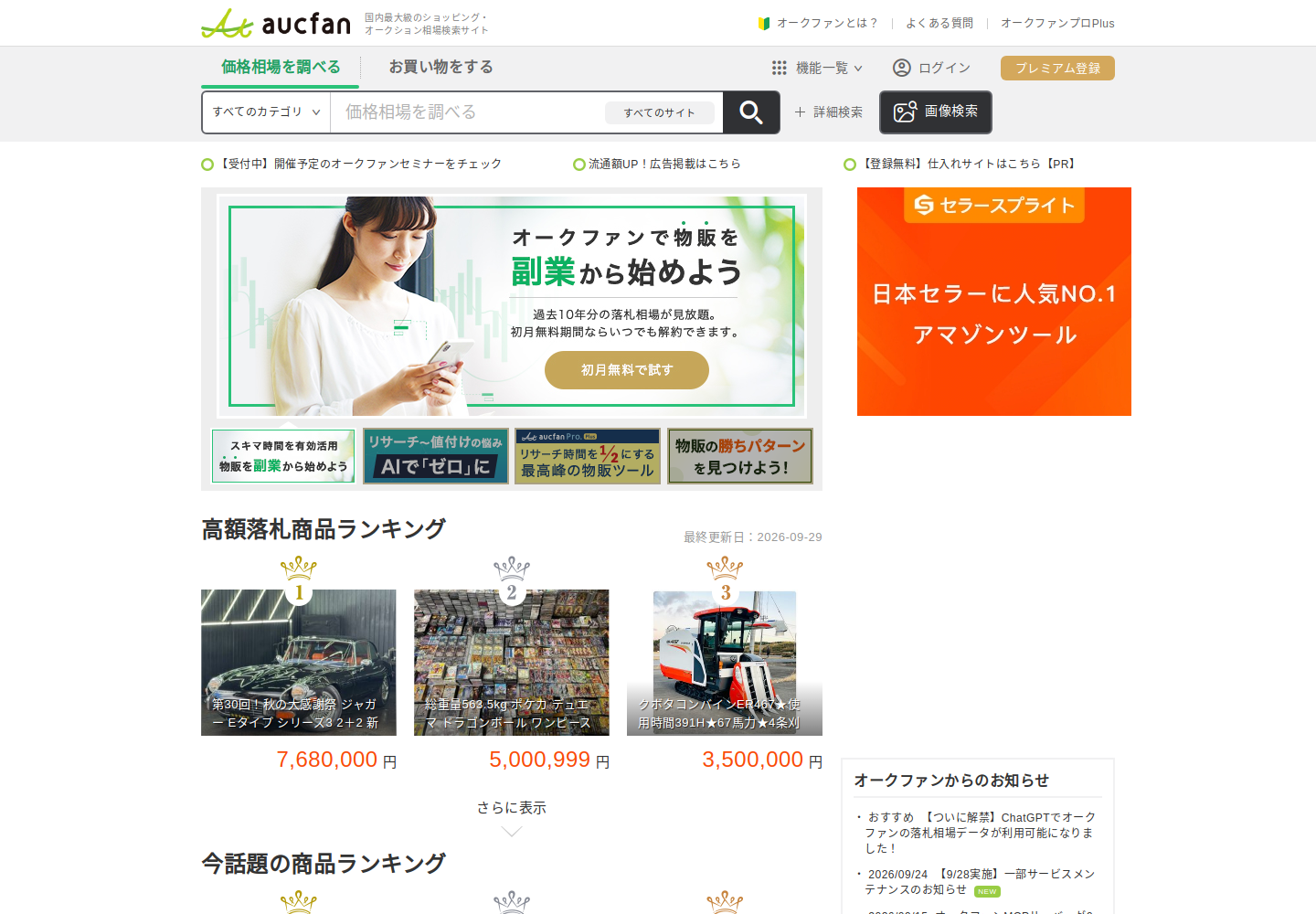1316x914 pixels.
Task: Switch to お買い物をする tab
Action: [x=440, y=67]
